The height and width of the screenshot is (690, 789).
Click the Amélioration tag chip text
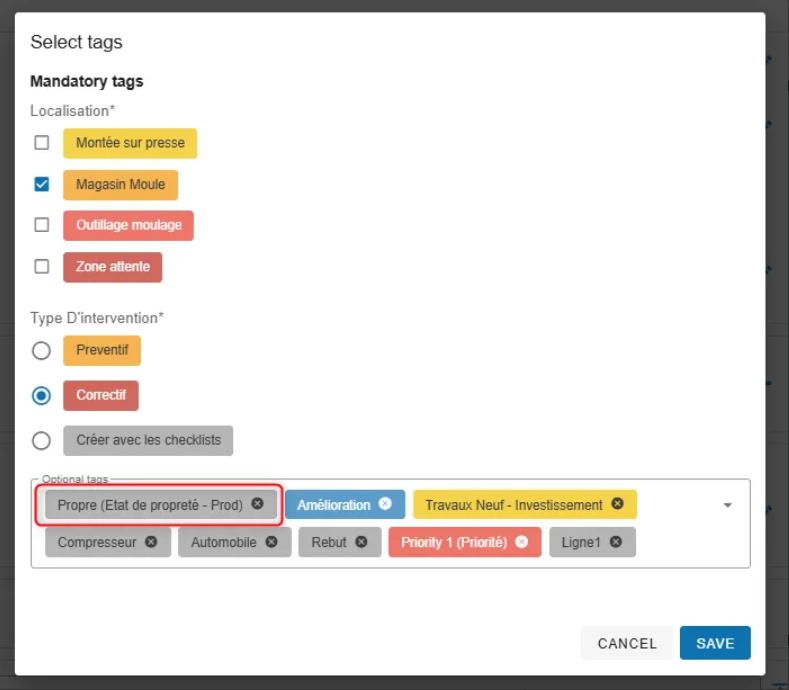tap(334, 505)
